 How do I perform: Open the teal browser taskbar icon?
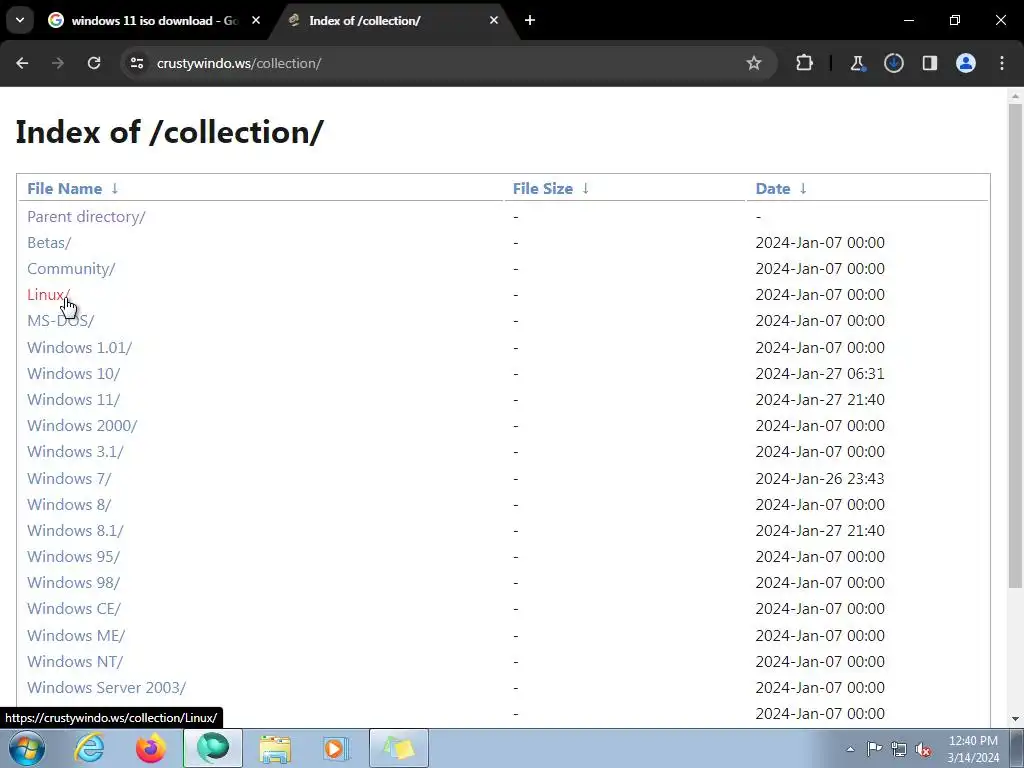(x=213, y=748)
